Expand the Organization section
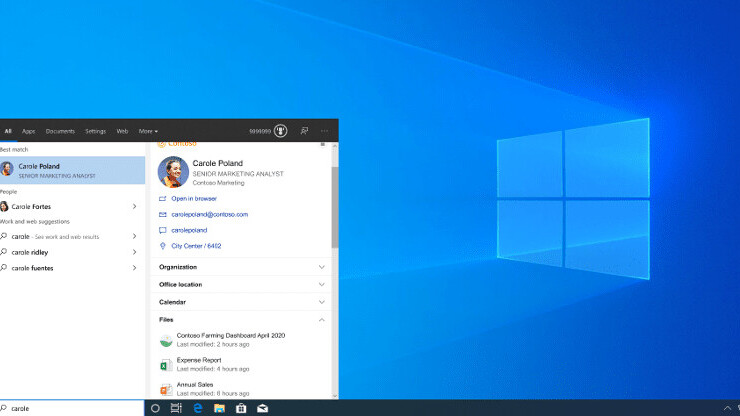 321,267
